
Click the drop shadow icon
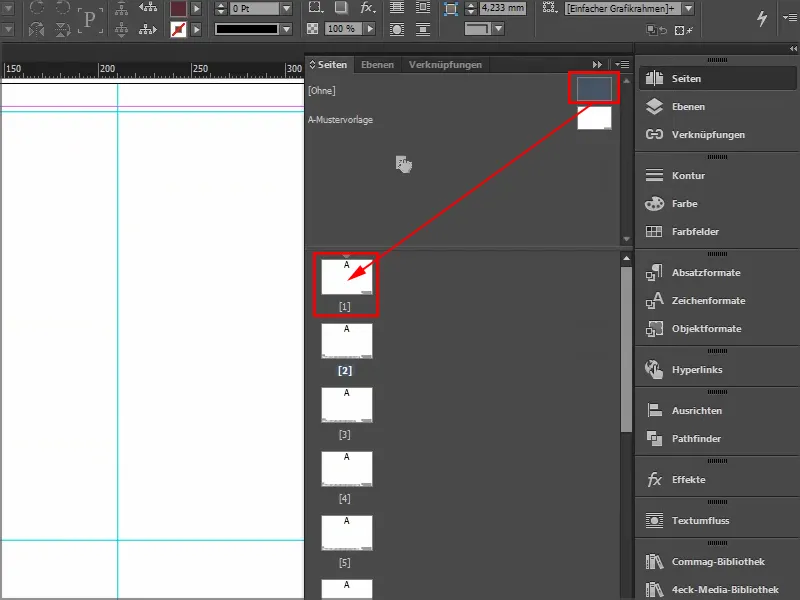click(x=341, y=8)
